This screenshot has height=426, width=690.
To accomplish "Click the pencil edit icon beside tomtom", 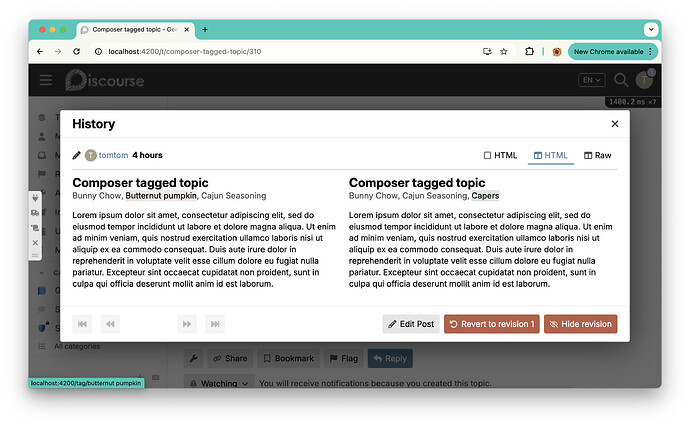I will tap(77, 155).
